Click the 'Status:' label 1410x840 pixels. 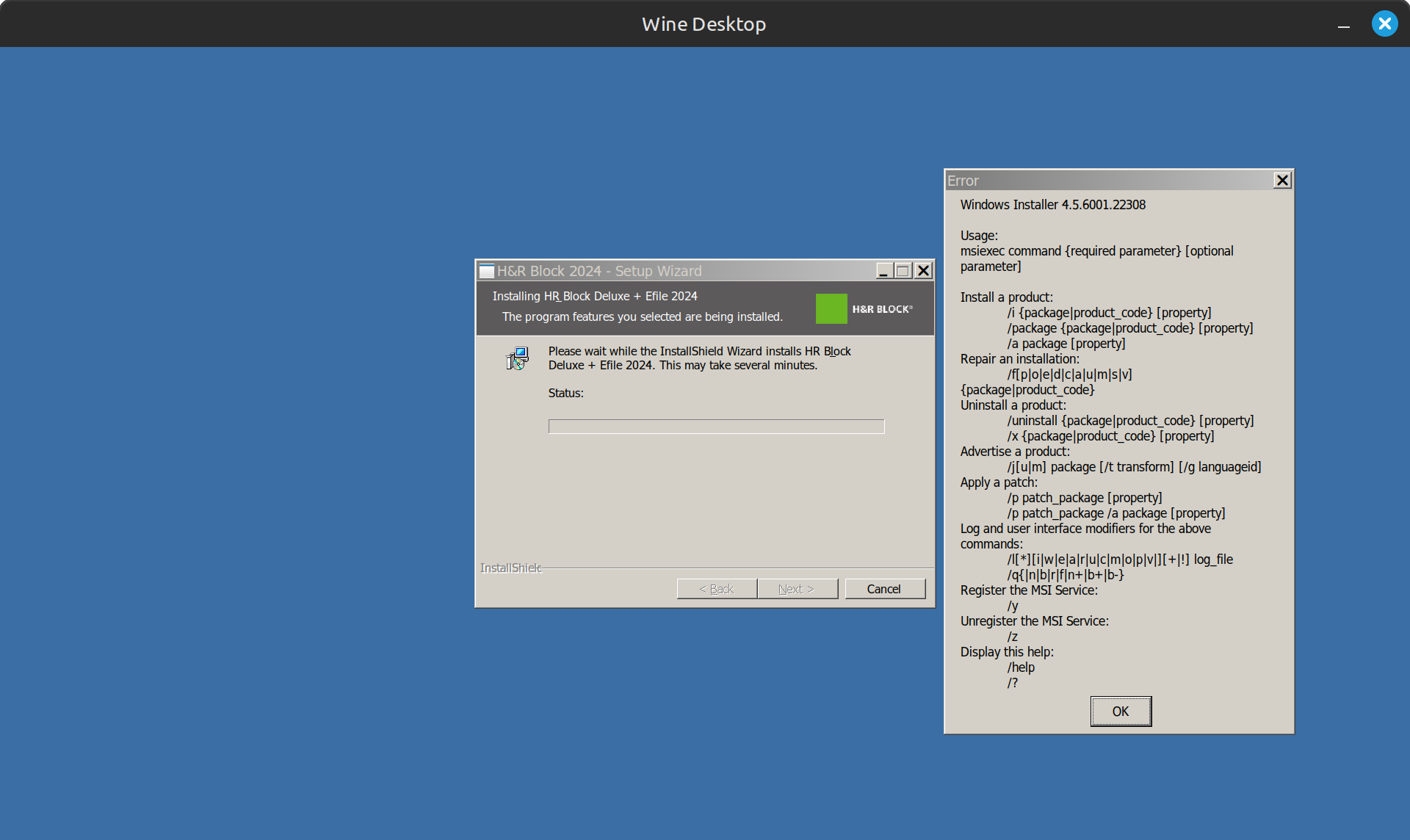[x=566, y=394]
